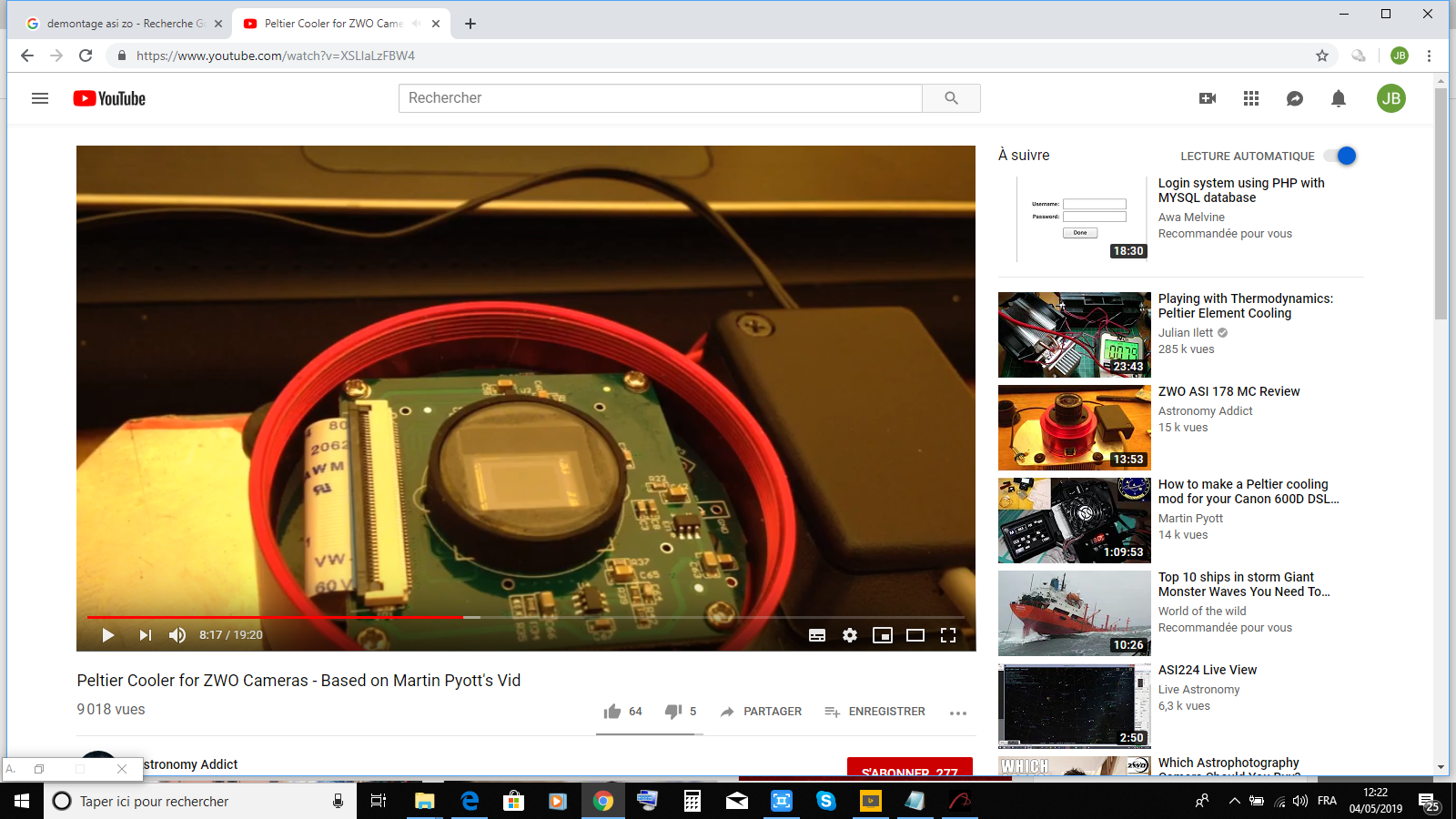Open video settings gear menu
Viewport: 1456px width, 819px height.
(850, 635)
